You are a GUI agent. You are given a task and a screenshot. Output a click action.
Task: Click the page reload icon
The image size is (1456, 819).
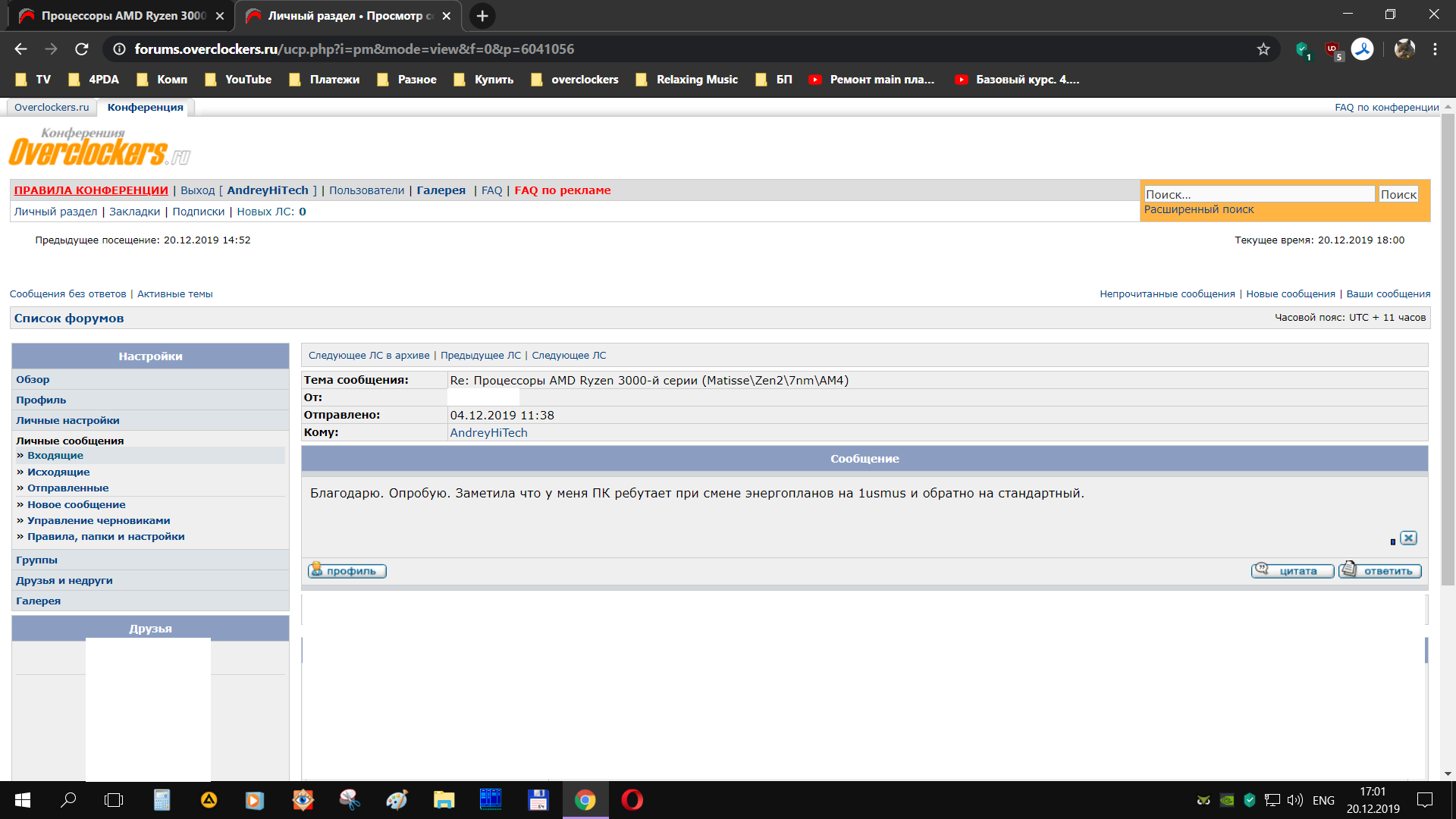click(82, 49)
